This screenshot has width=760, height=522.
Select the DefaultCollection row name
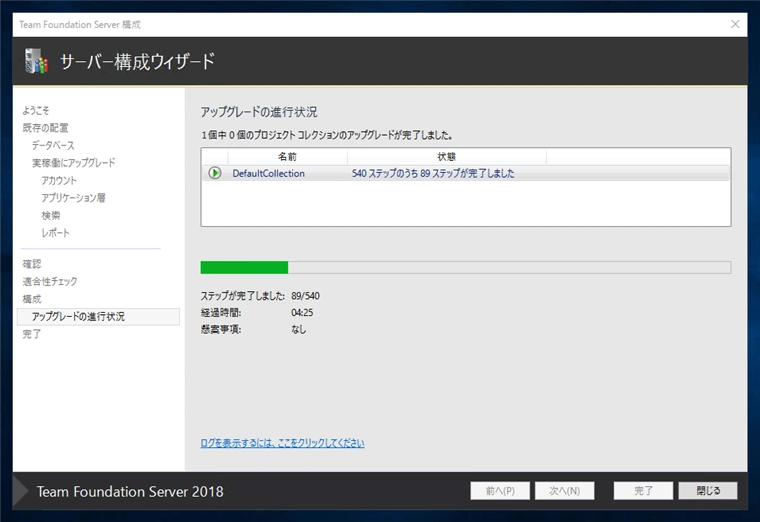(x=269, y=174)
